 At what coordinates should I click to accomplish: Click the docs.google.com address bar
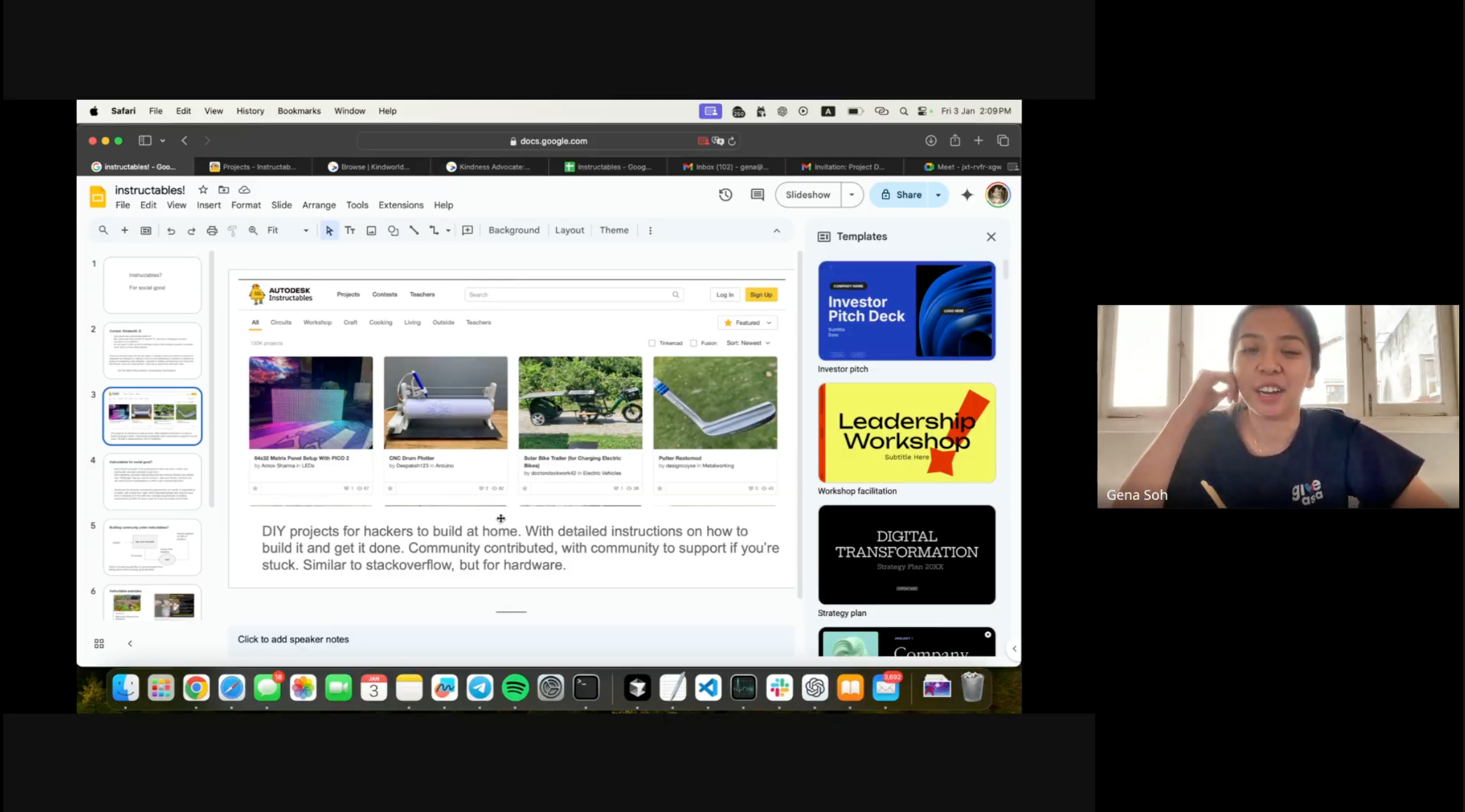pyautogui.click(x=548, y=141)
